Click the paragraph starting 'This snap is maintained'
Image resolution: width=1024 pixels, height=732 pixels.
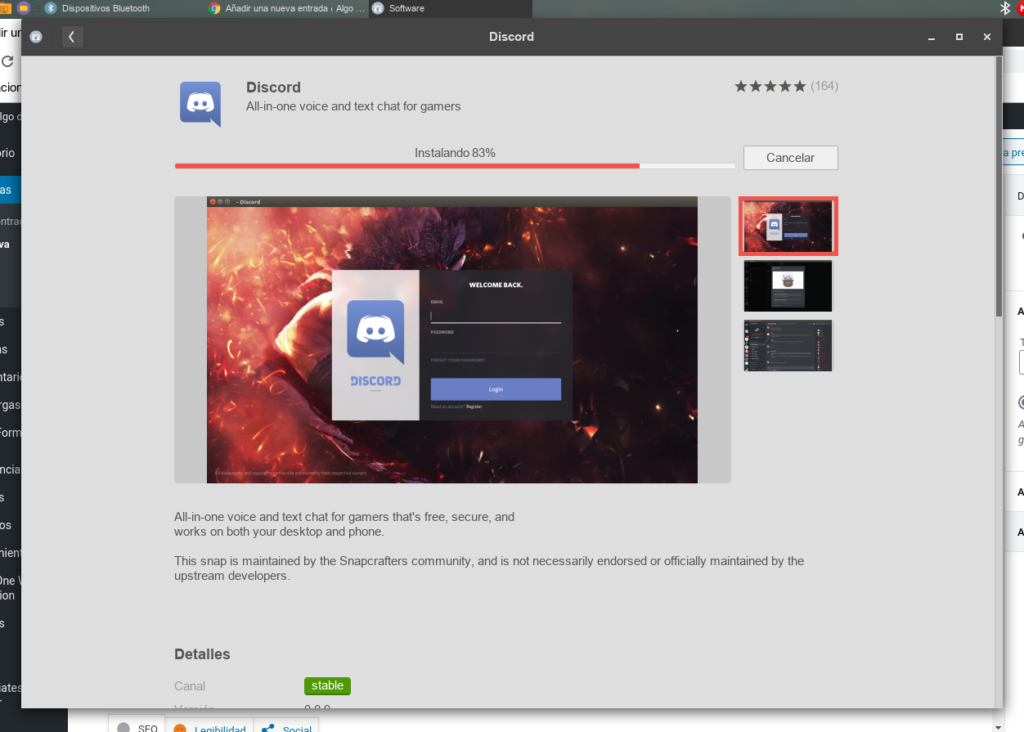(489, 568)
